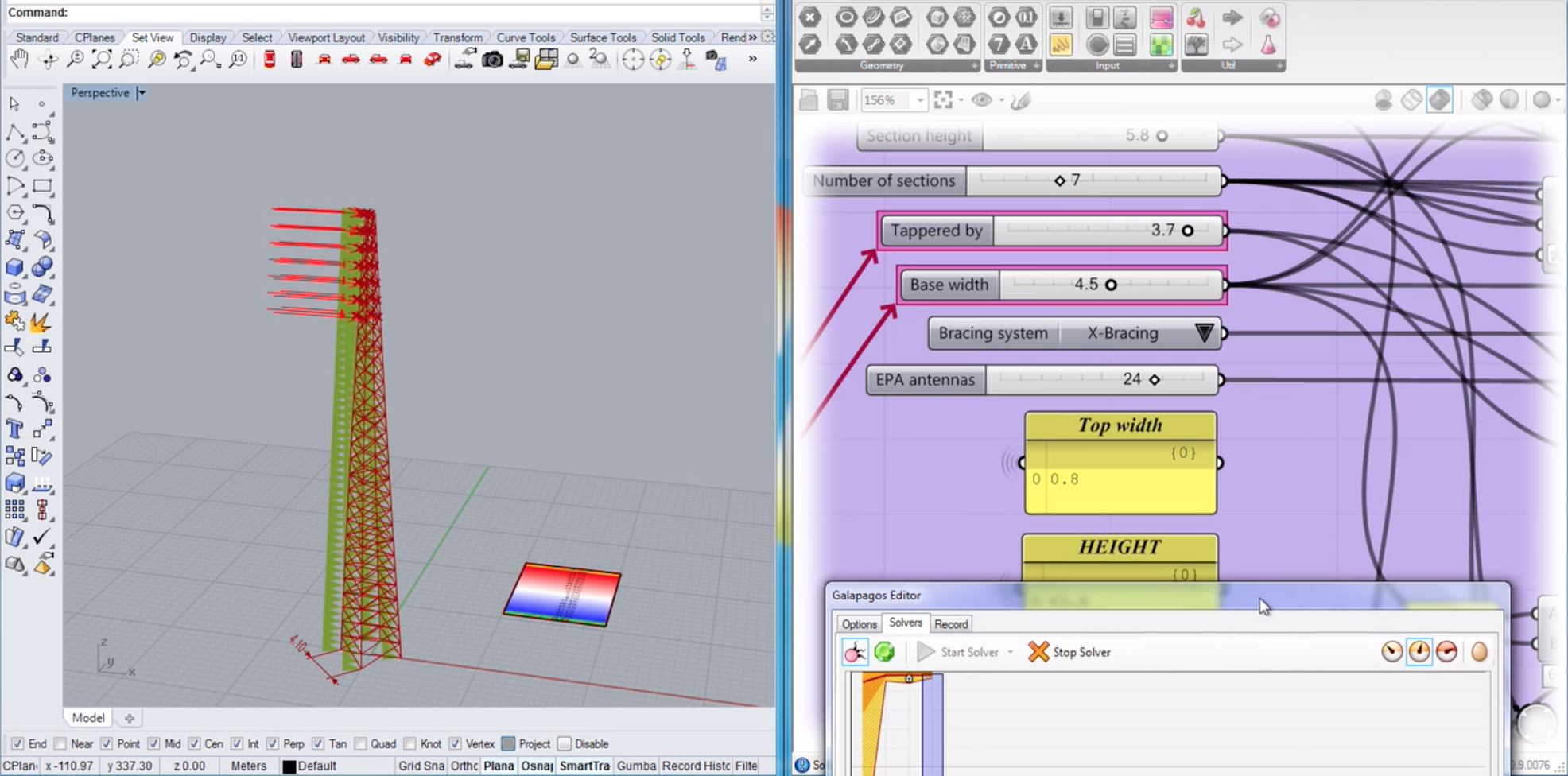Click the Zoom Extents icon in Grasshopper toolbar
The height and width of the screenshot is (776, 1568).
[944, 100]
